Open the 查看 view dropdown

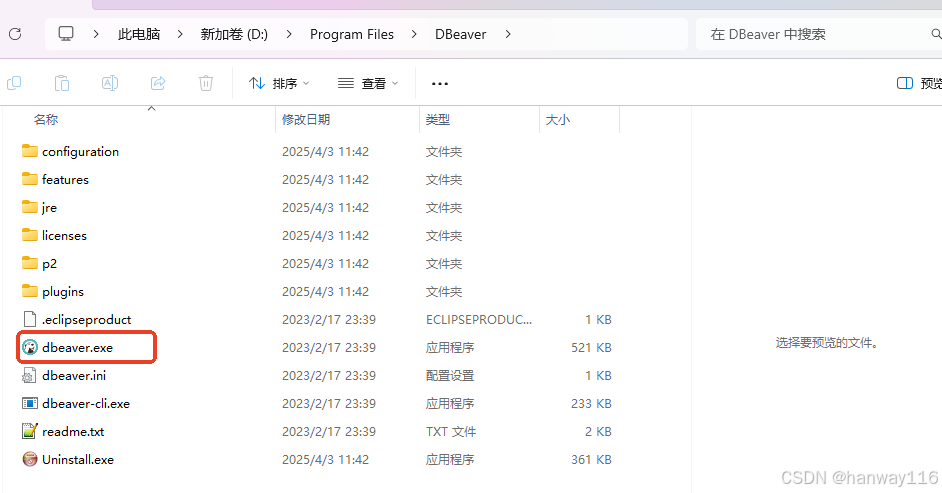(x=368, y=83)
